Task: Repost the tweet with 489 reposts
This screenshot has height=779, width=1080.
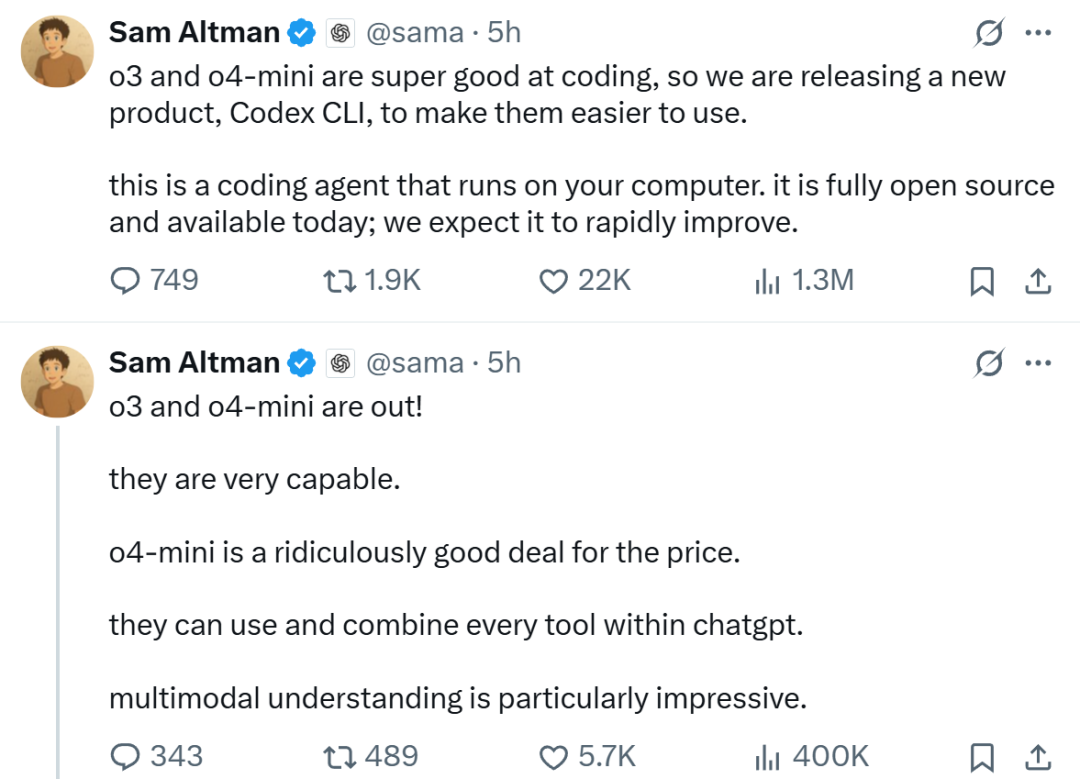Action: point(371,756)
